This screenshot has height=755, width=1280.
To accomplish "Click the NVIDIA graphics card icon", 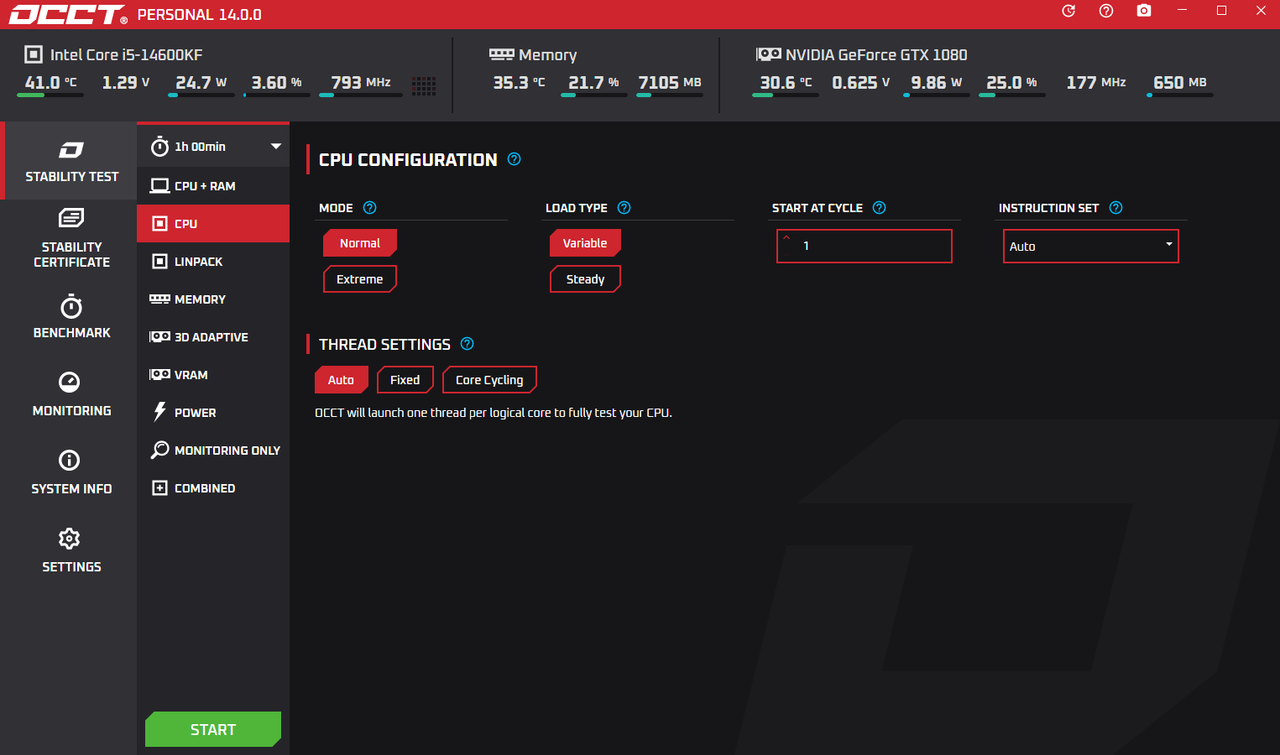I will click(x=768, y=54).
